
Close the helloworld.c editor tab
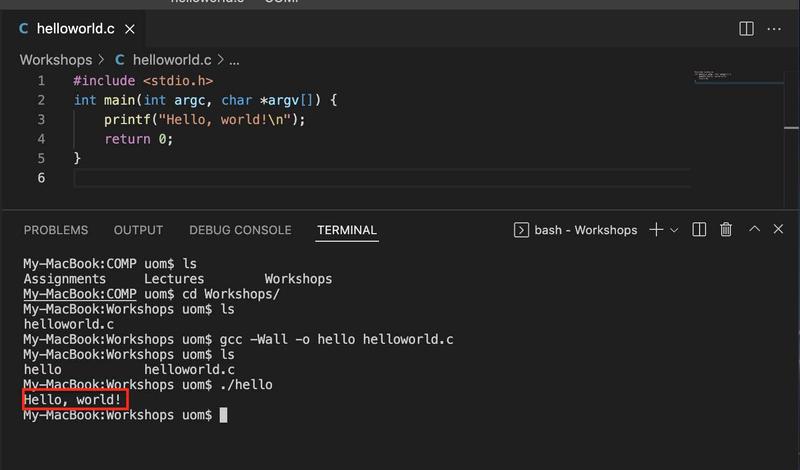coord(130,29)
